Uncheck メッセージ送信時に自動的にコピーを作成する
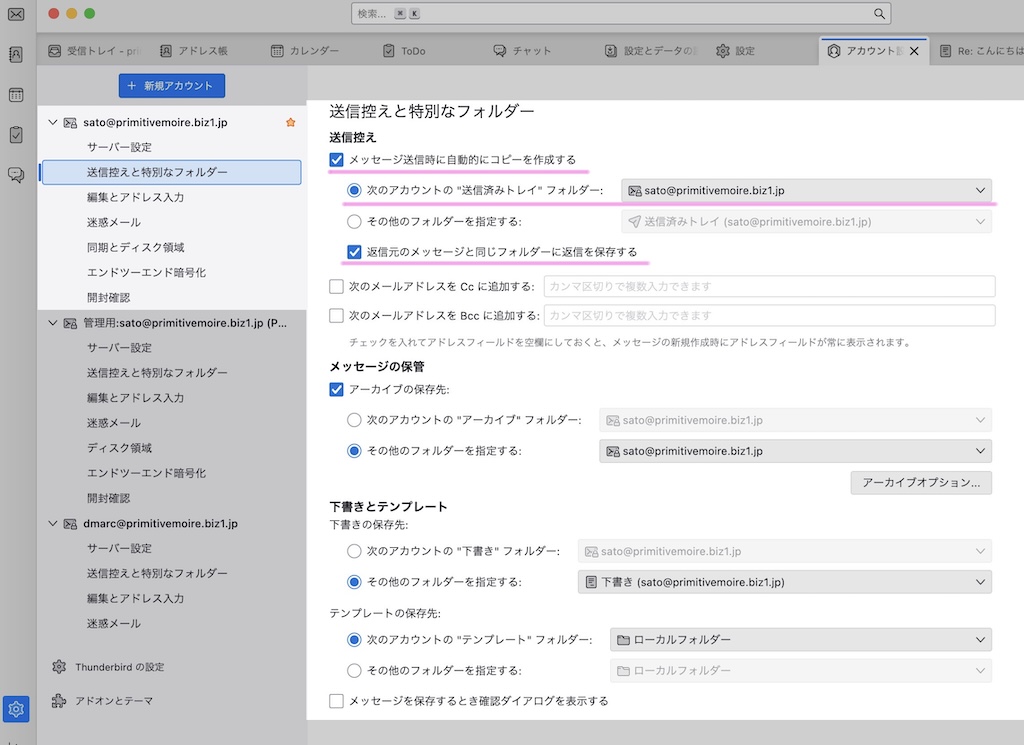Image resolution: width=1024 pixels, height=745 pixels. point(337,160)
